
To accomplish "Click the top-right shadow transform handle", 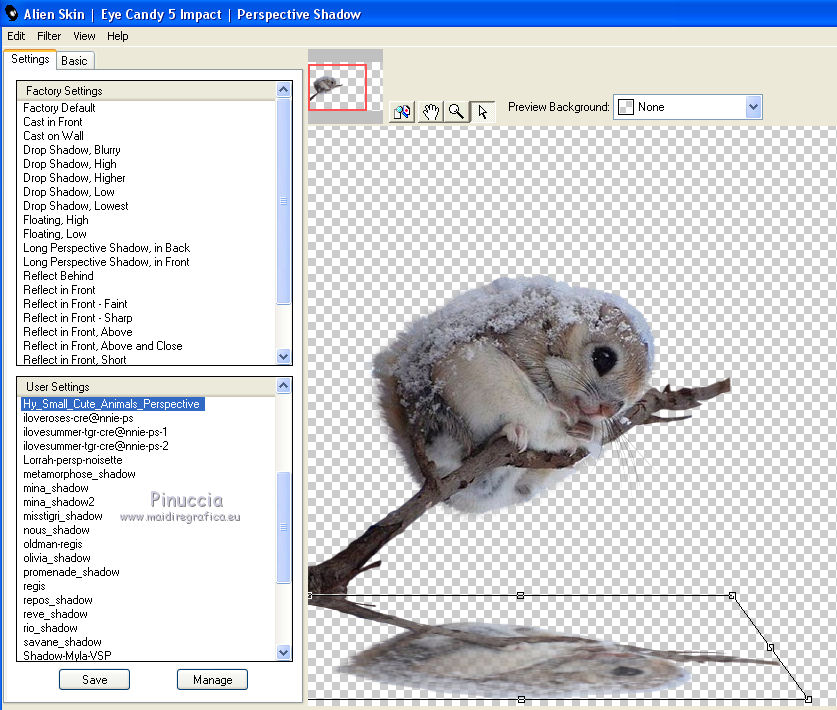I will pos(732,595).
